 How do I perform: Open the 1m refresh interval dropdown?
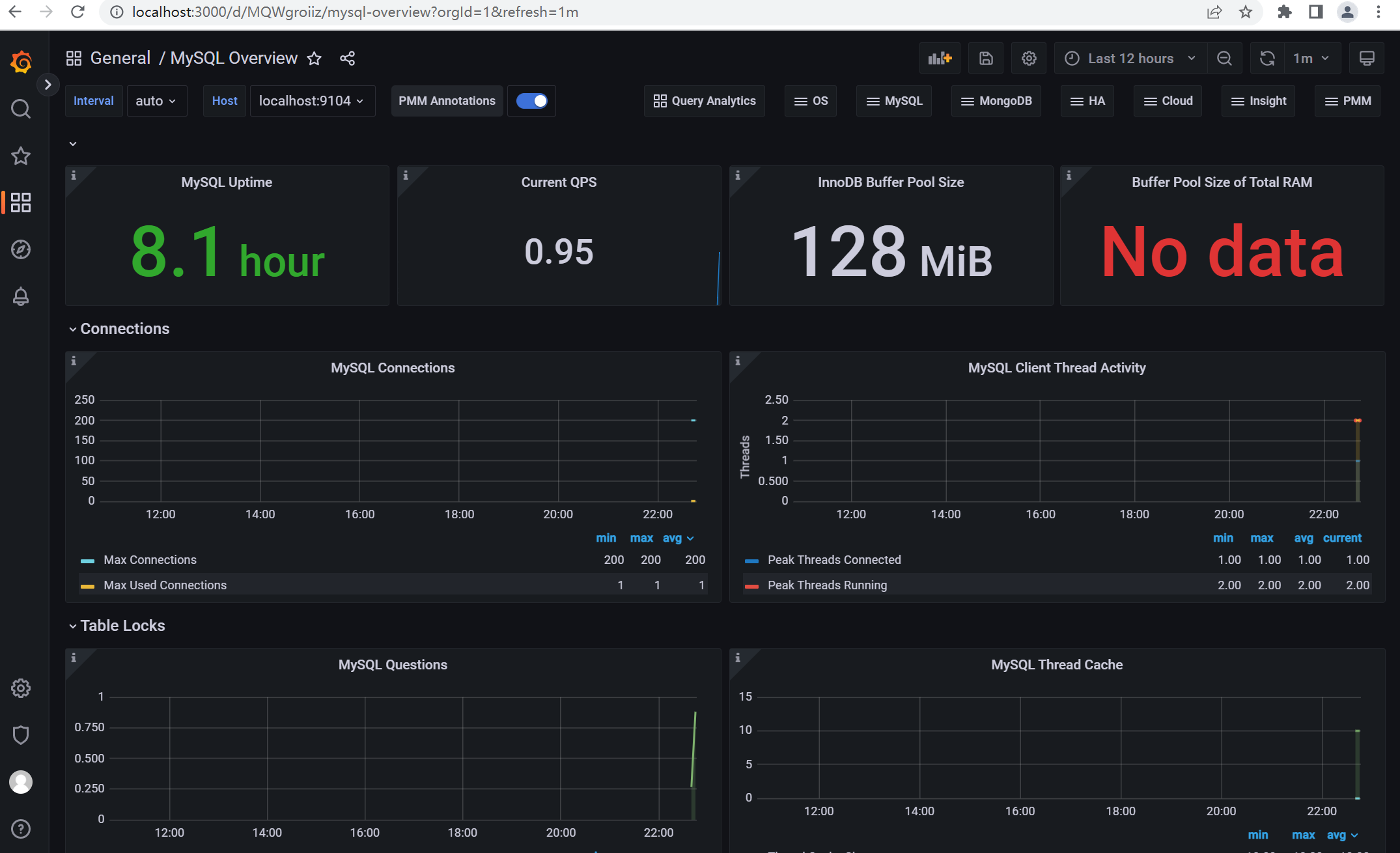(1312, 59)
